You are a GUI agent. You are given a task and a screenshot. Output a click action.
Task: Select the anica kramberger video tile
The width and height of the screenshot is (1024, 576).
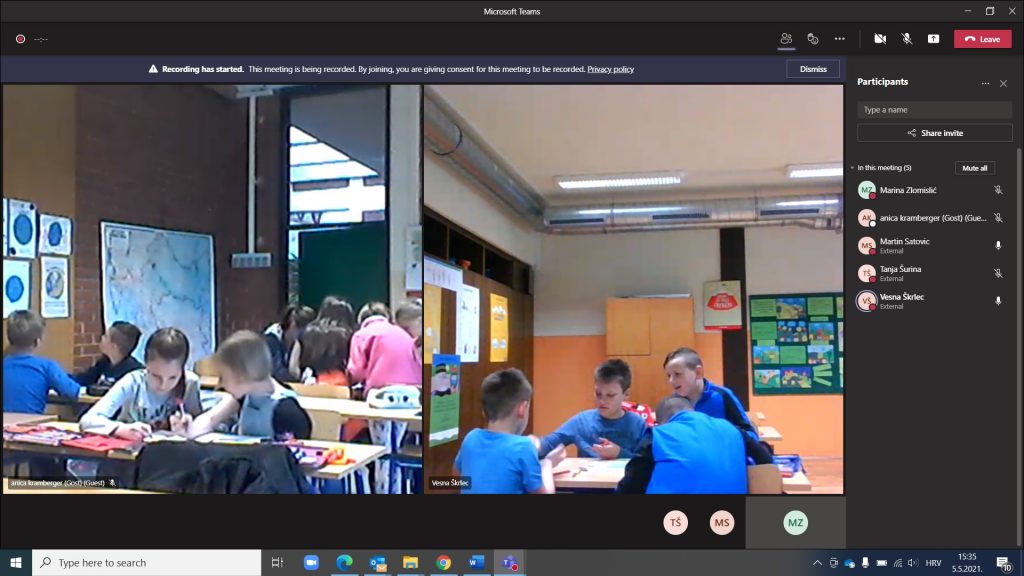[x=212, y=289]
